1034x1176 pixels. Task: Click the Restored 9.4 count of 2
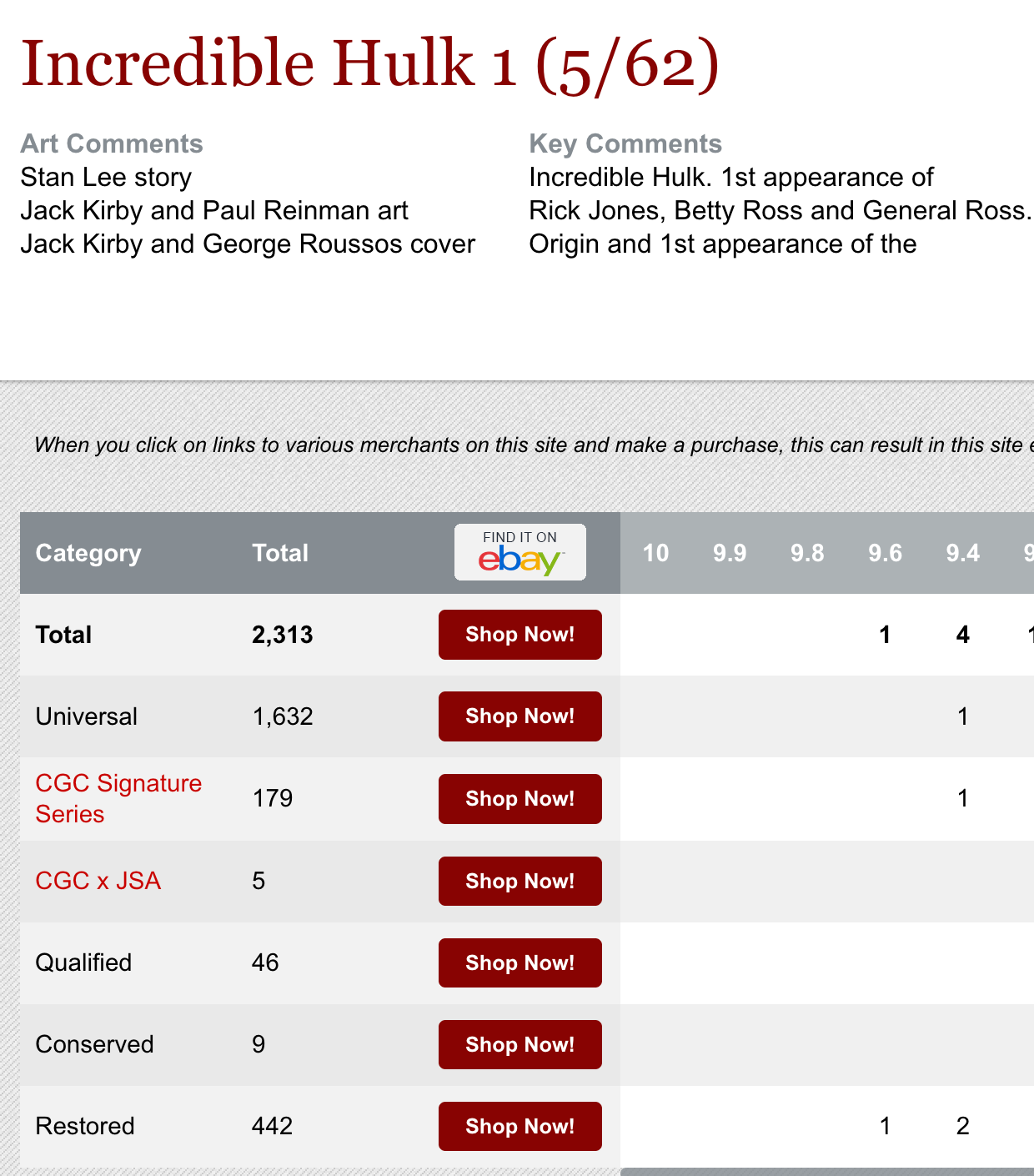tap(962, 1126)
